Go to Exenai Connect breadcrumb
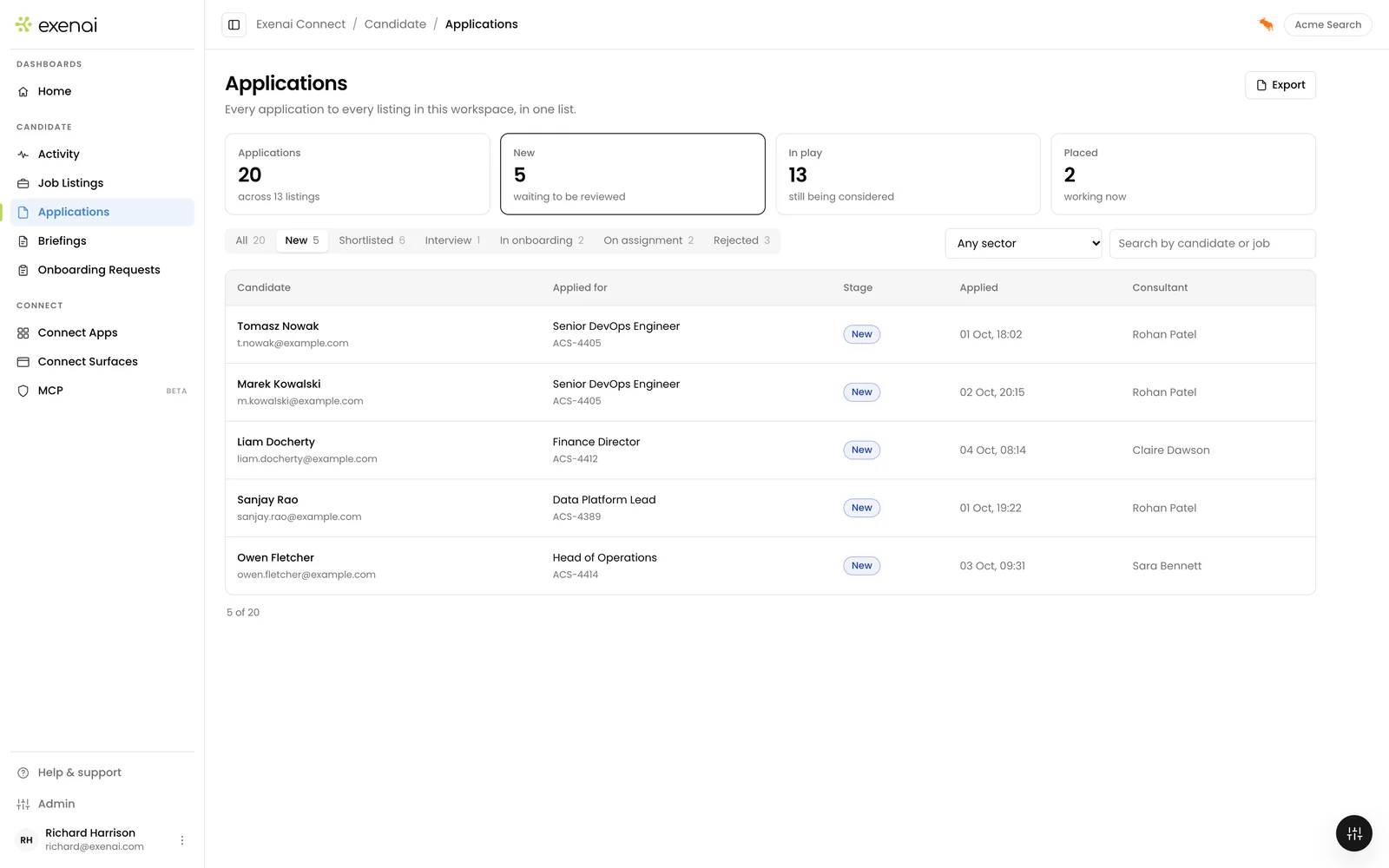The width and height of the screenshot is (1389, 868). tap(300, 24)
